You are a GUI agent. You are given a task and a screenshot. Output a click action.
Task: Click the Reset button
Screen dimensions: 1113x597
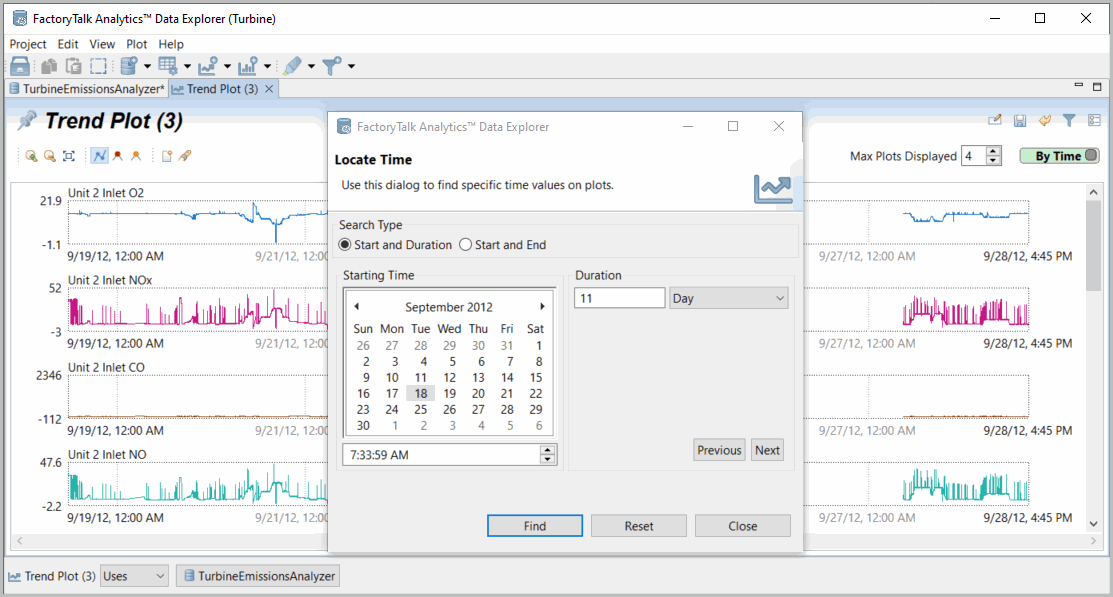639,526
